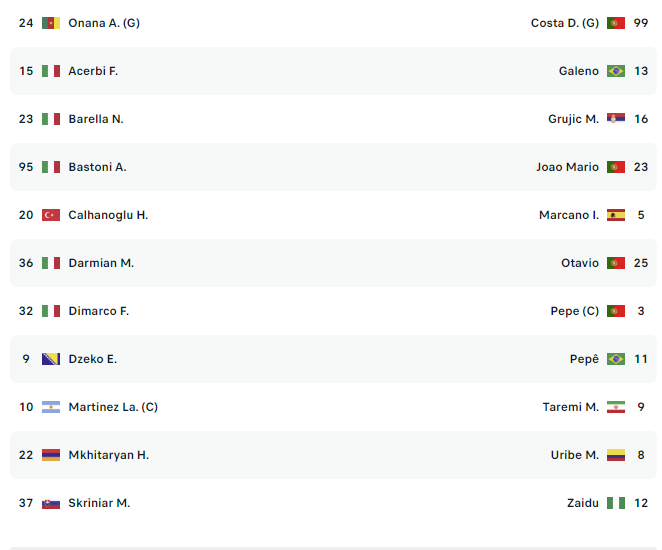Click Dimarco F. player name
This screenshot has width=662, height=550.
98,311
